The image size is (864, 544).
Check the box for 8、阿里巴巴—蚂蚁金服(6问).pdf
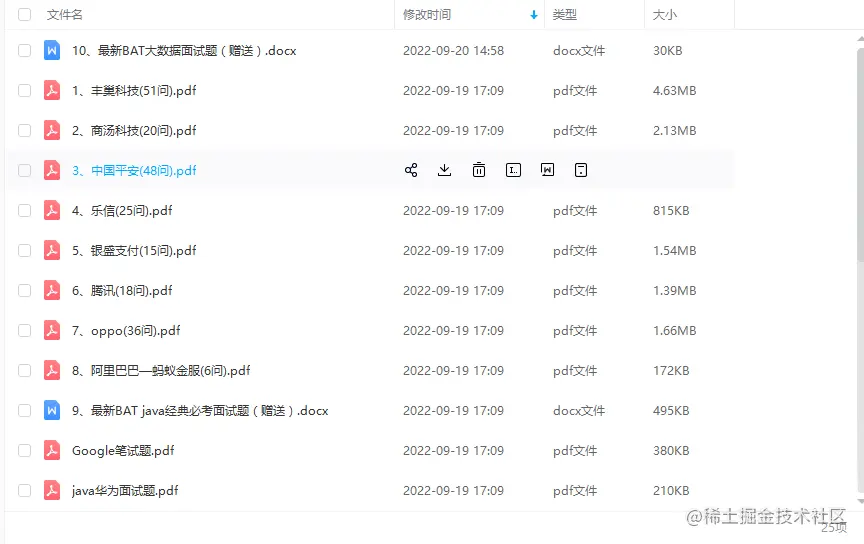click(x=24, y=370)
